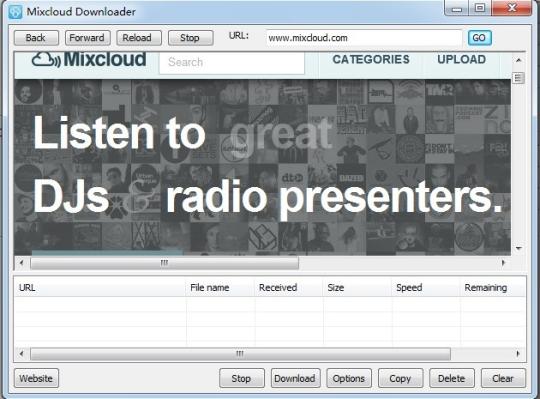
Task: Click the Back navigation button
Action: [36, 38]
